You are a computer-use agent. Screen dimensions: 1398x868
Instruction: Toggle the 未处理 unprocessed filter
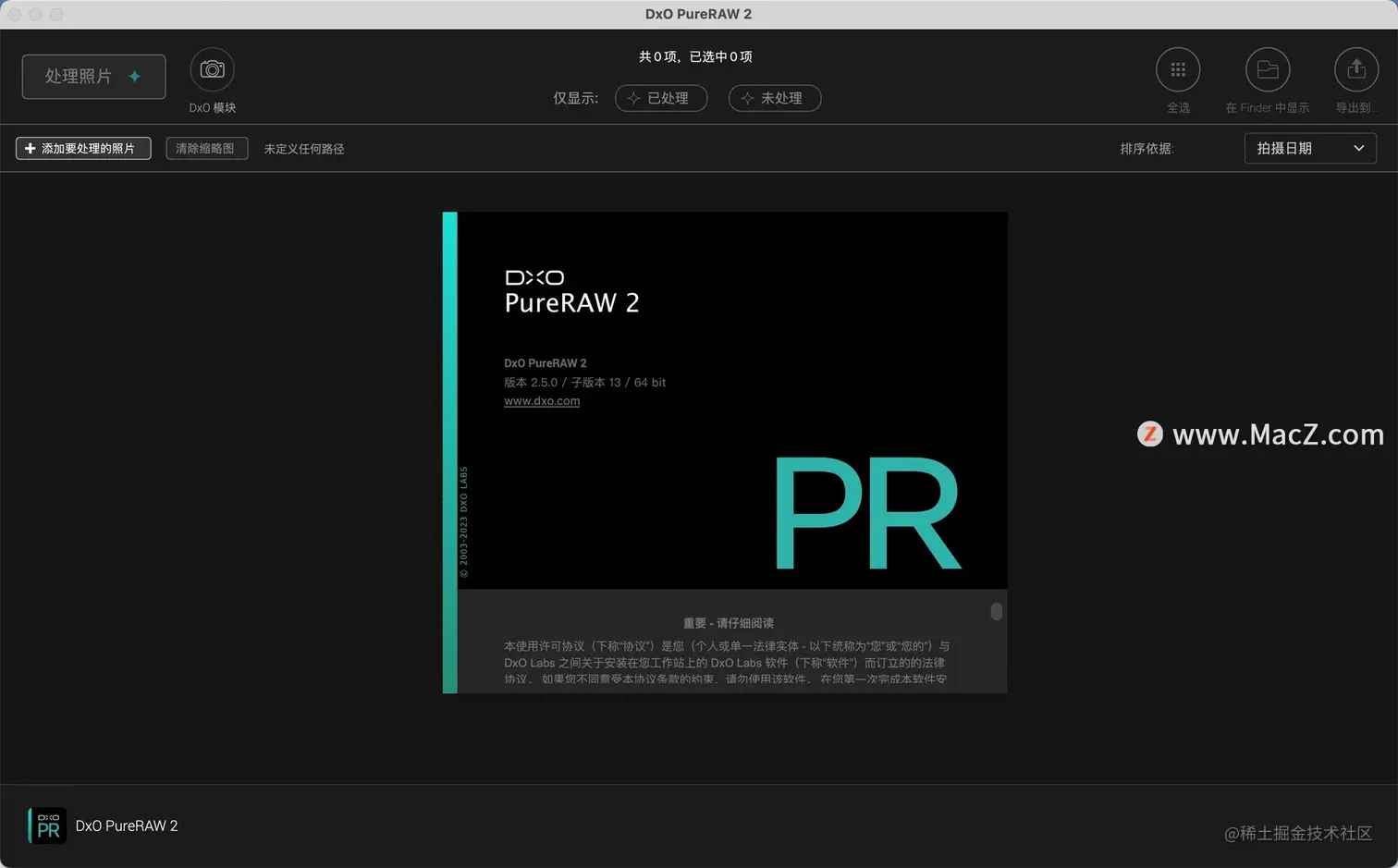(x=775, y=98)
